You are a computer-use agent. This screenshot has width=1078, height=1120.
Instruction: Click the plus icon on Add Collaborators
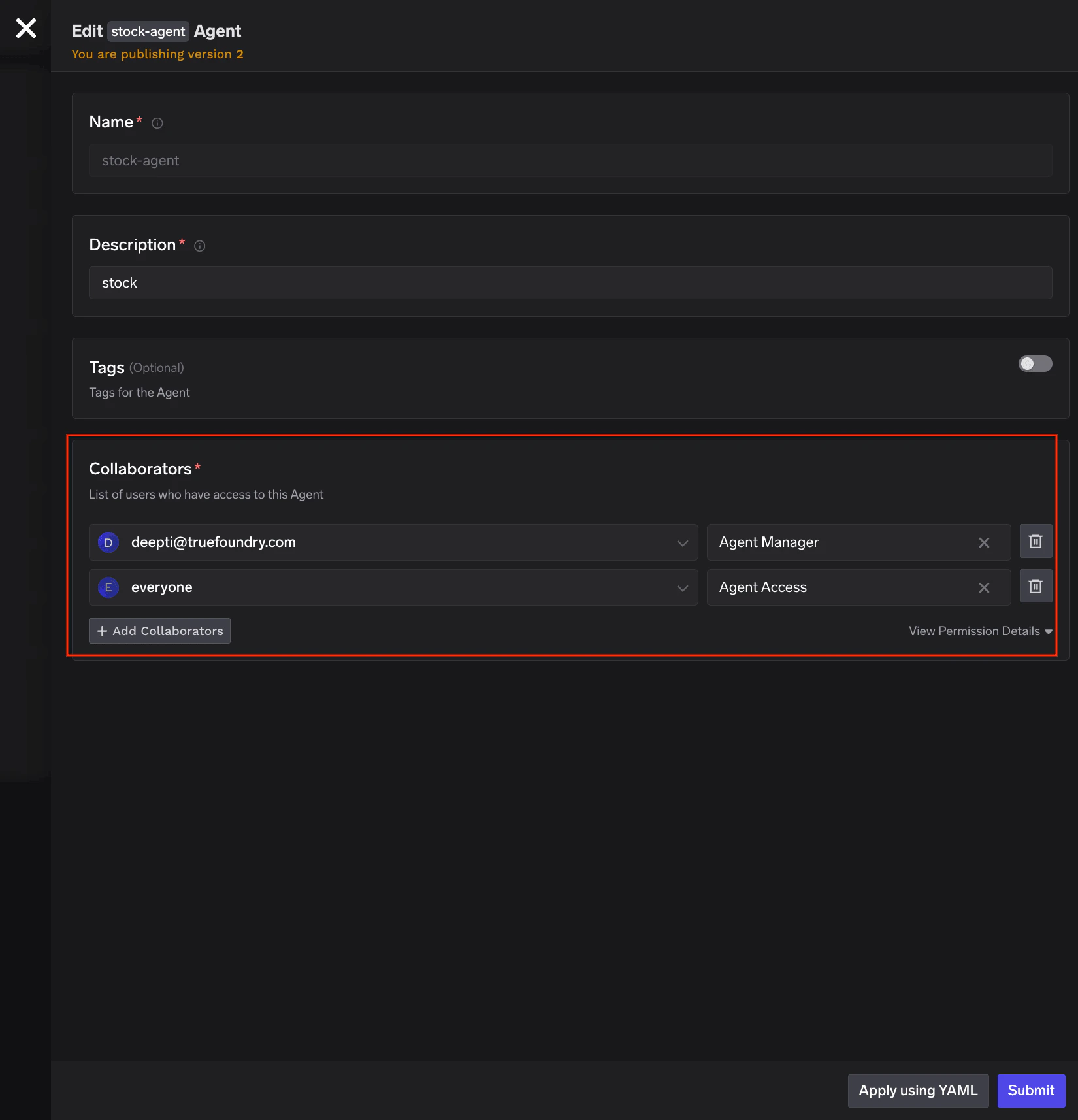[x=103, y=631]
